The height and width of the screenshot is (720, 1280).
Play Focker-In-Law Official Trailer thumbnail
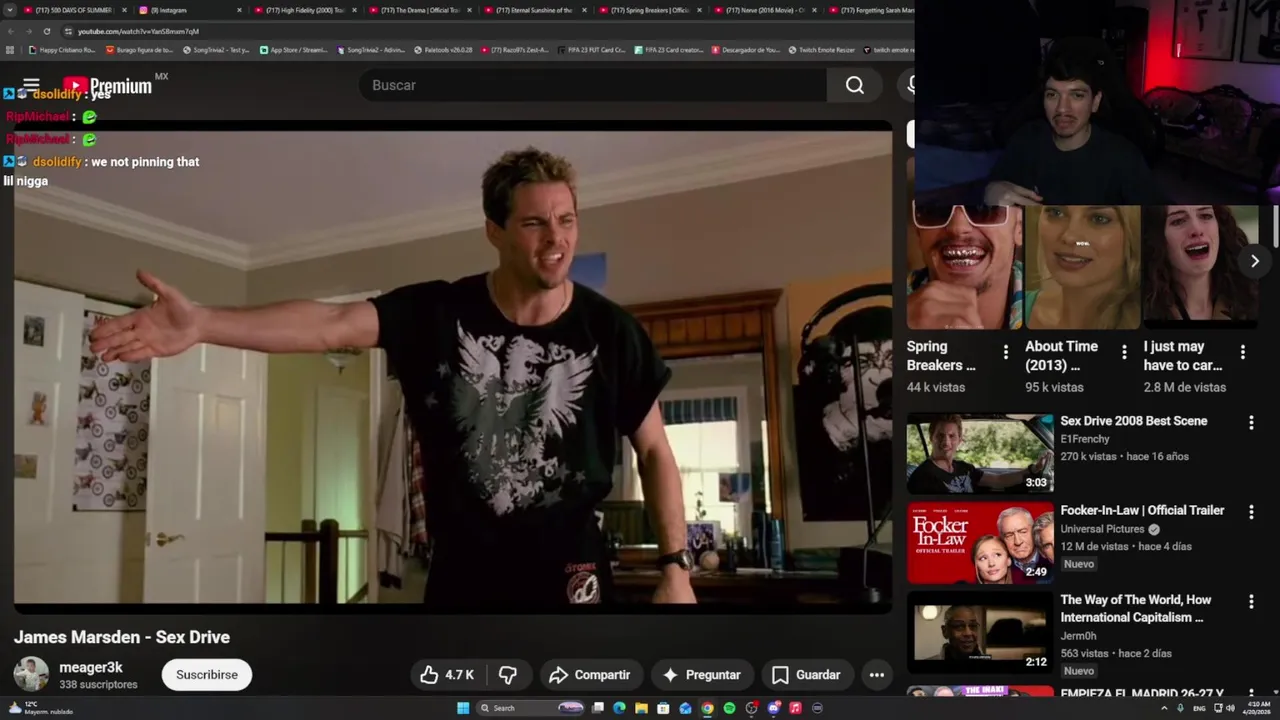point(980,543)
